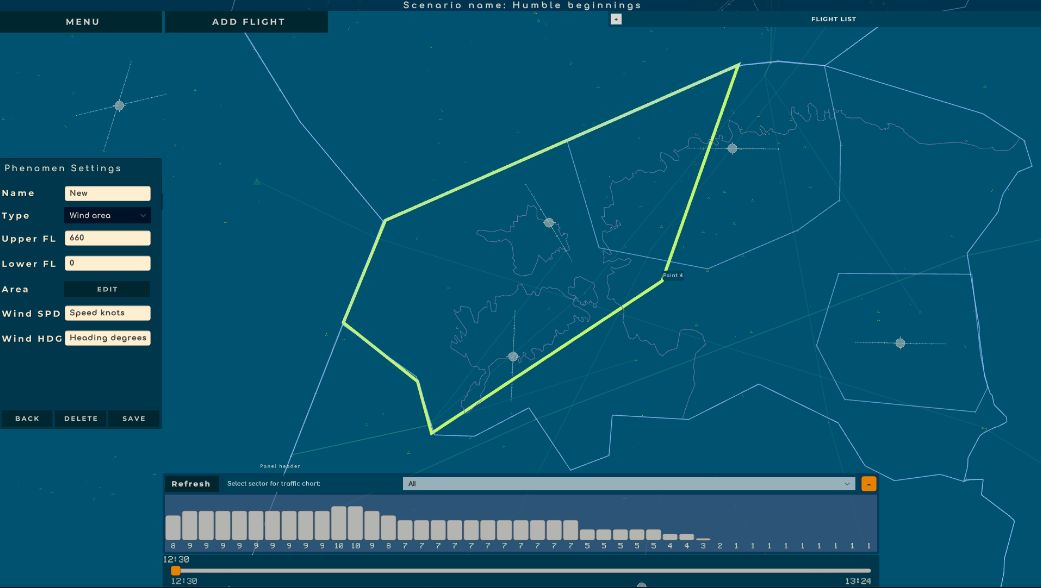Delete the current phenomenon
Screen dimensions: 1041x588
[x=80, y=418]
